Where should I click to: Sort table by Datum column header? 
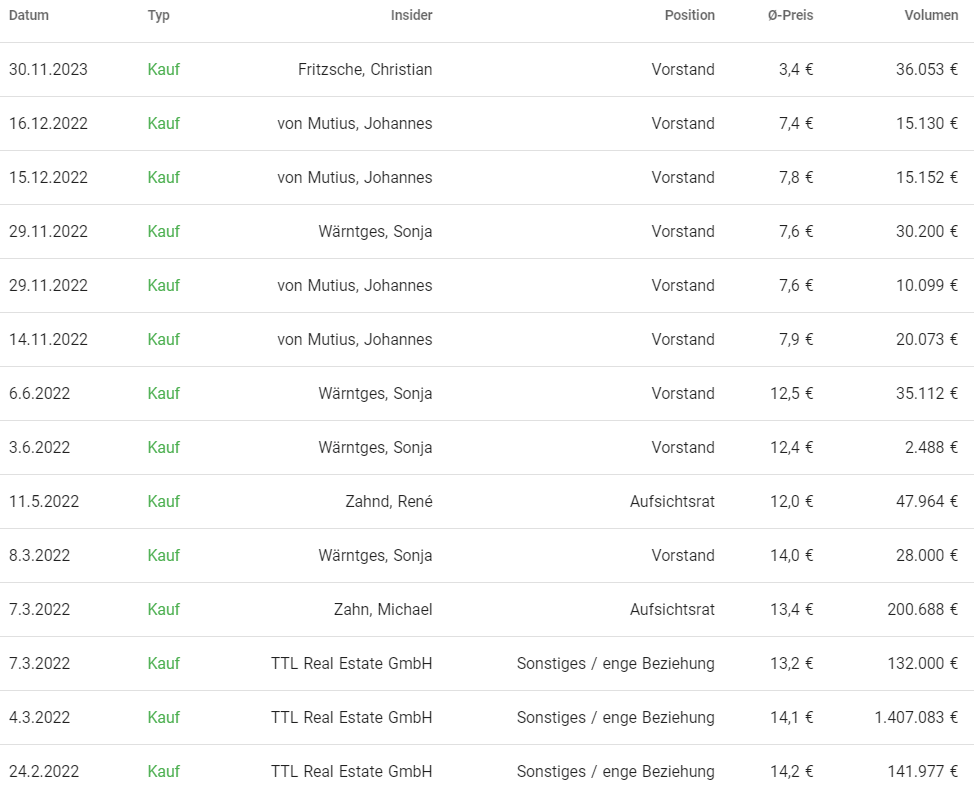coord(29,16)
